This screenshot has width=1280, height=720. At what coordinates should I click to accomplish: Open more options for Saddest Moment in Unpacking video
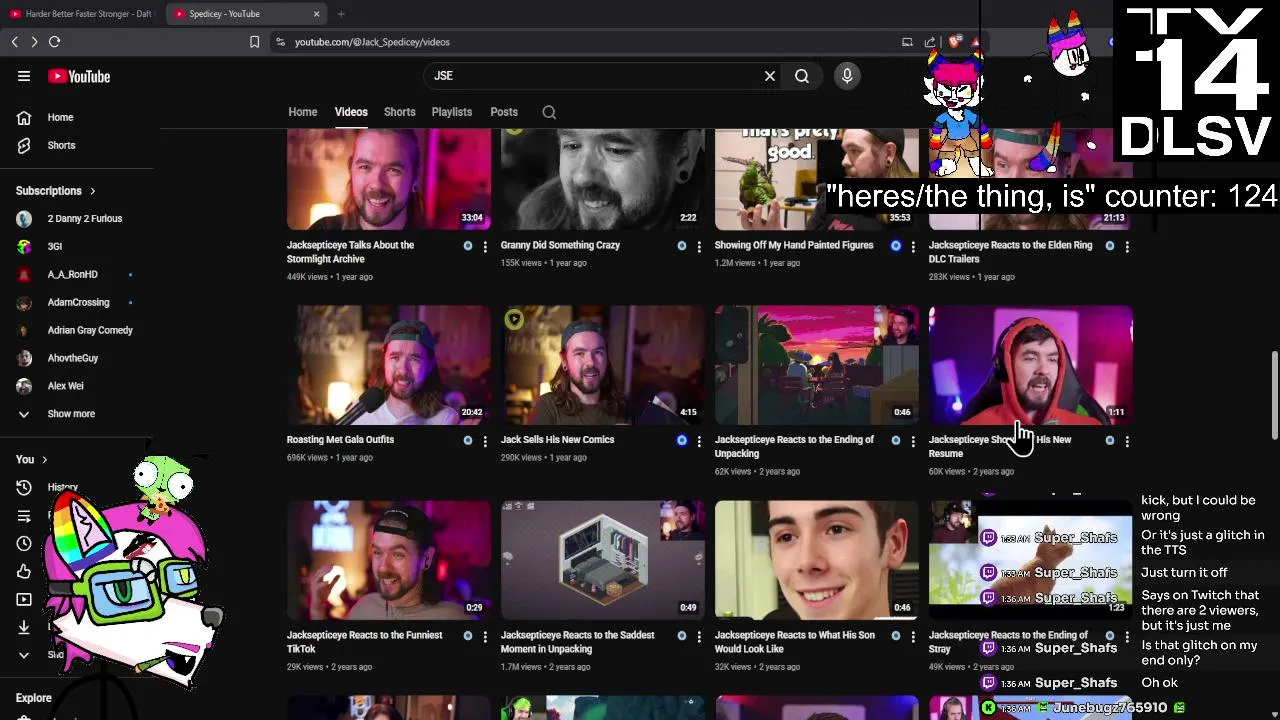point(699,636)
